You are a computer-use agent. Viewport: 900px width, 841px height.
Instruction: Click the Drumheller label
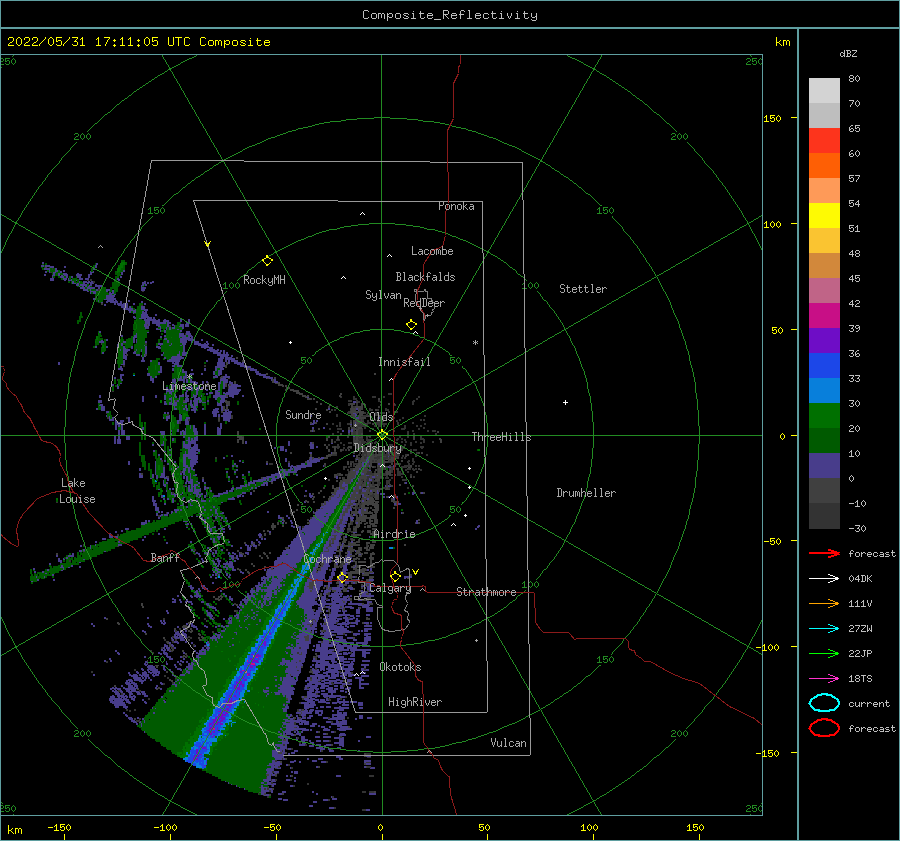click(586, 493)
